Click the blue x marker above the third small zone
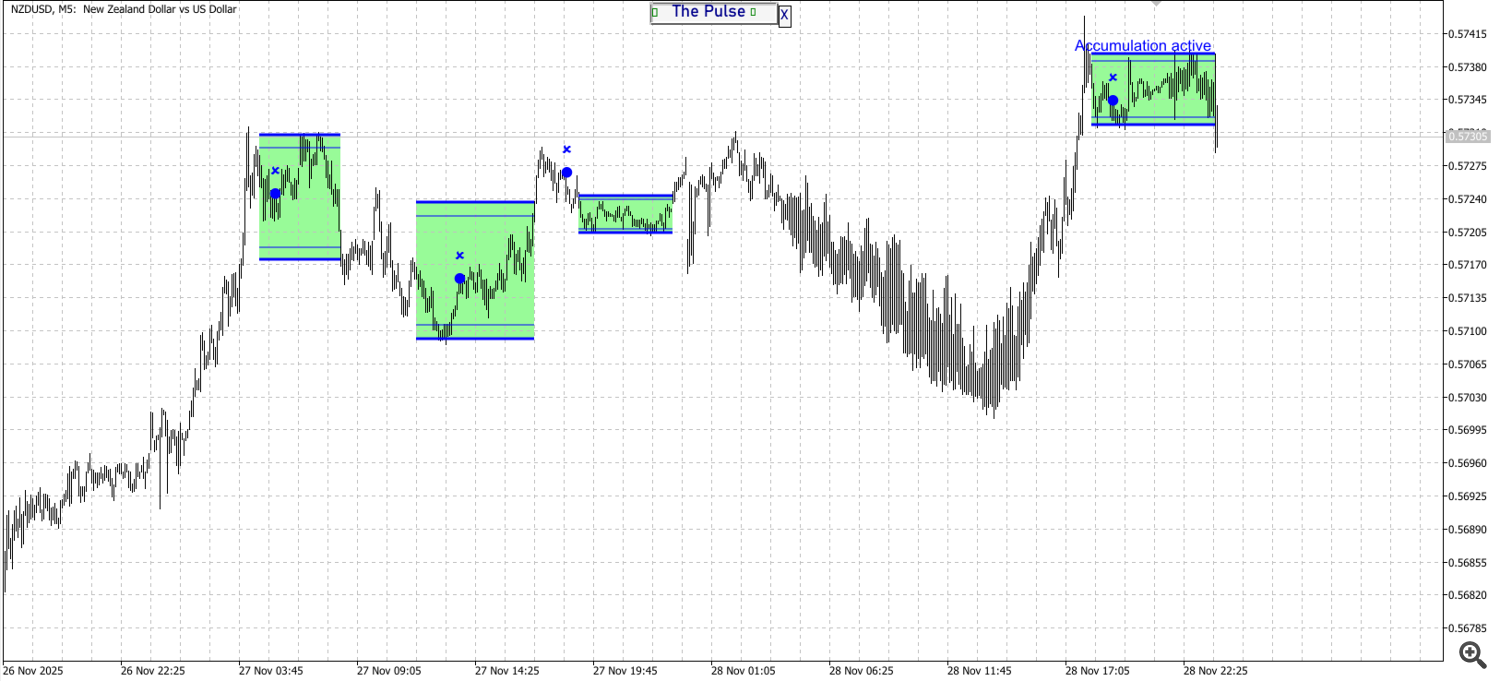 567,149
